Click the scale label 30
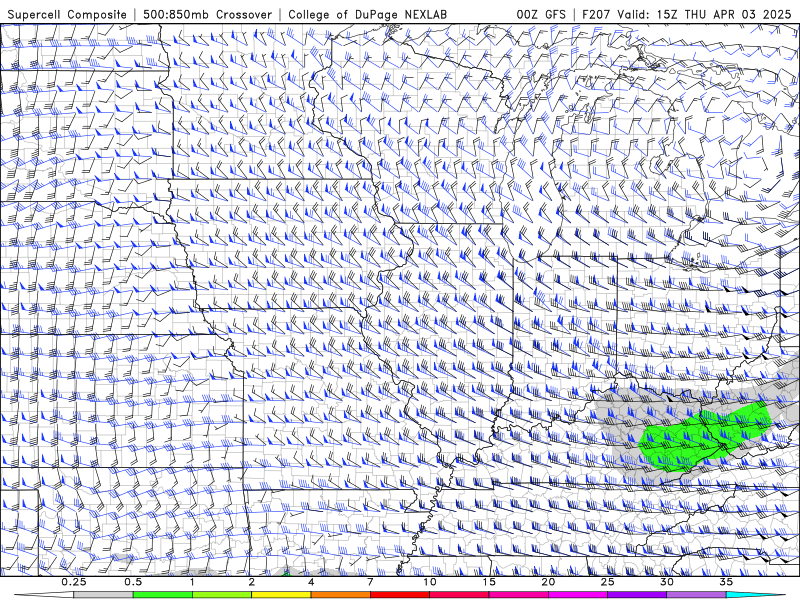Viewport: 800px width, 600px height. (667, 582)
